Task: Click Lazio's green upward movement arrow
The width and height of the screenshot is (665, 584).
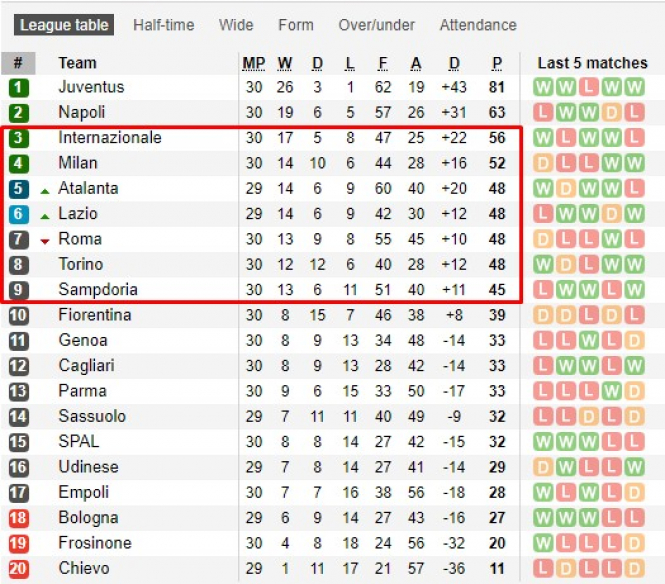Action: (x=45, y=216)
